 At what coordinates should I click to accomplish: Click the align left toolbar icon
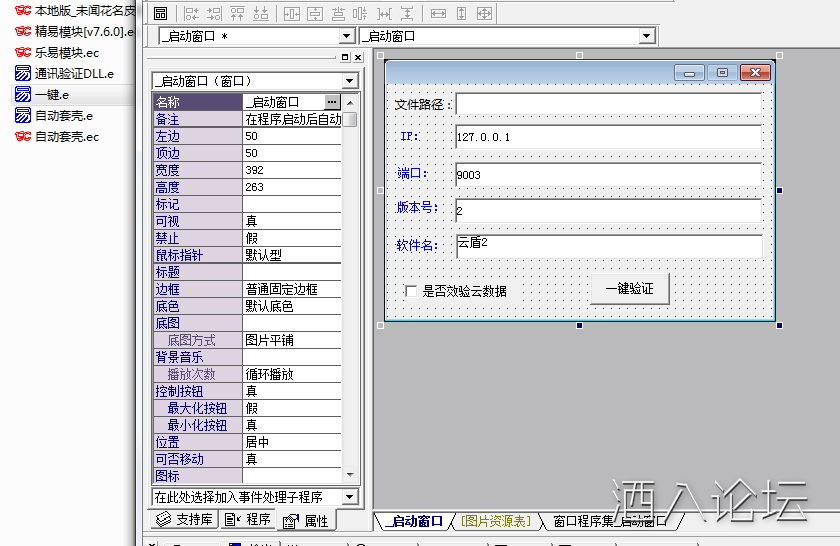(x=190, y=14)
